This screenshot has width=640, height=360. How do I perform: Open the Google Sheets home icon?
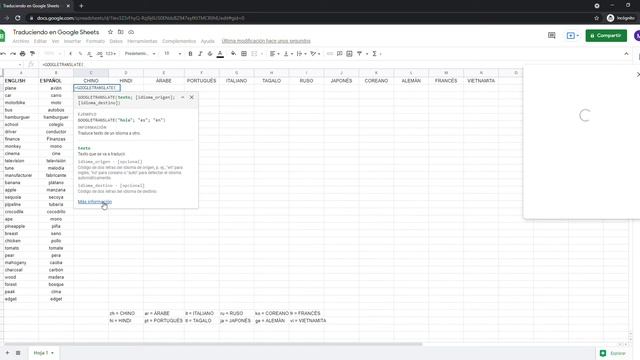pyautogui.click(x=2, y=36)
